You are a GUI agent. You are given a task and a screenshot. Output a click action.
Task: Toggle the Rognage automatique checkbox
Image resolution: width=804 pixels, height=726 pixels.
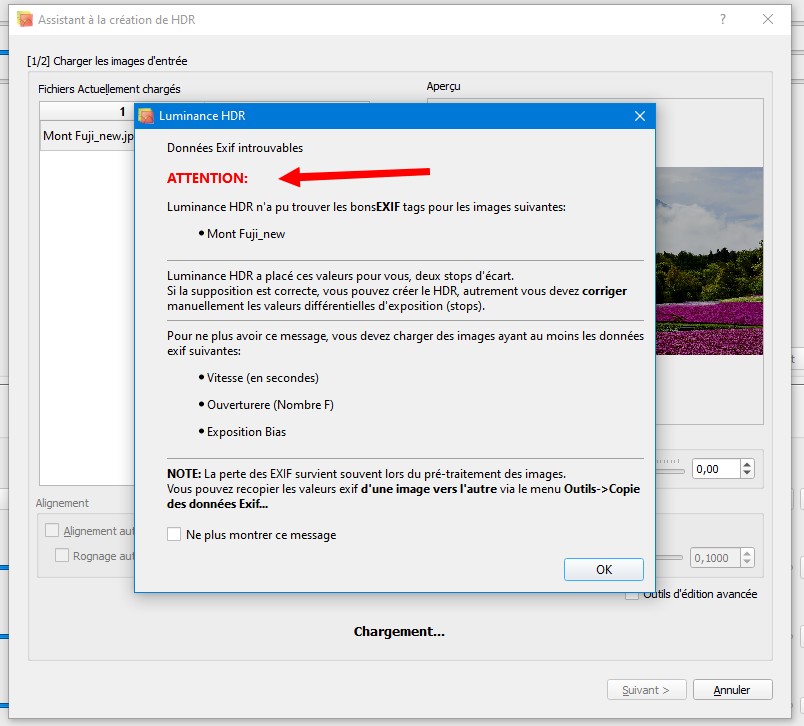point(62,555)
